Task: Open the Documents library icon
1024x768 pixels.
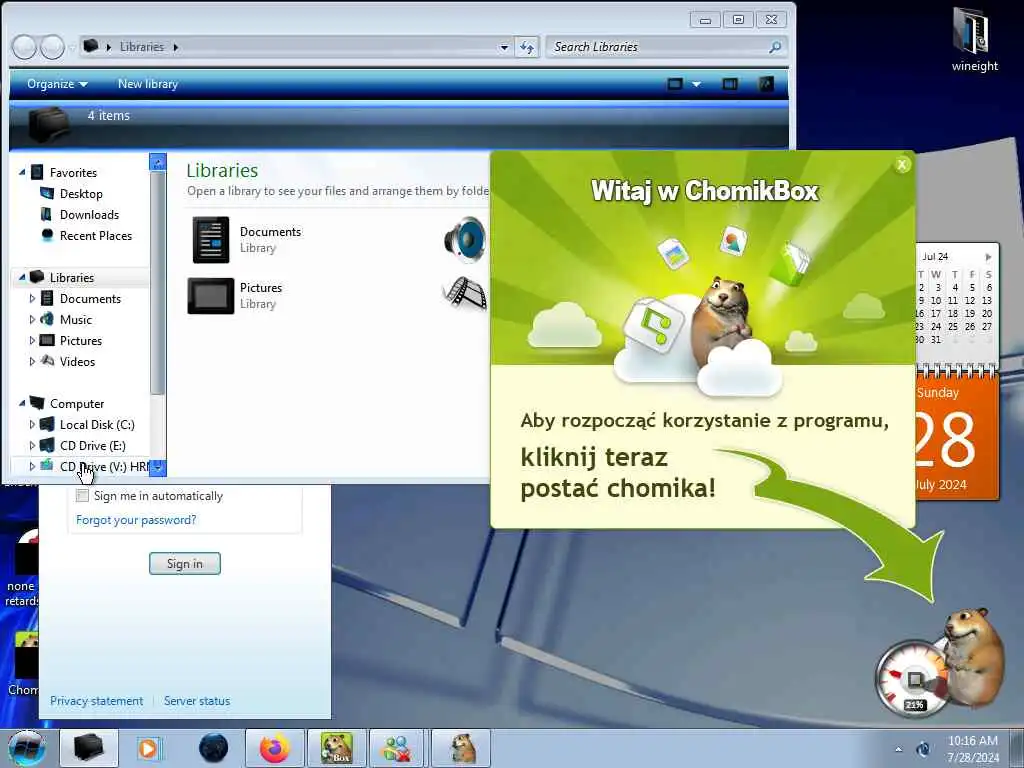Action: click(211, 240)
